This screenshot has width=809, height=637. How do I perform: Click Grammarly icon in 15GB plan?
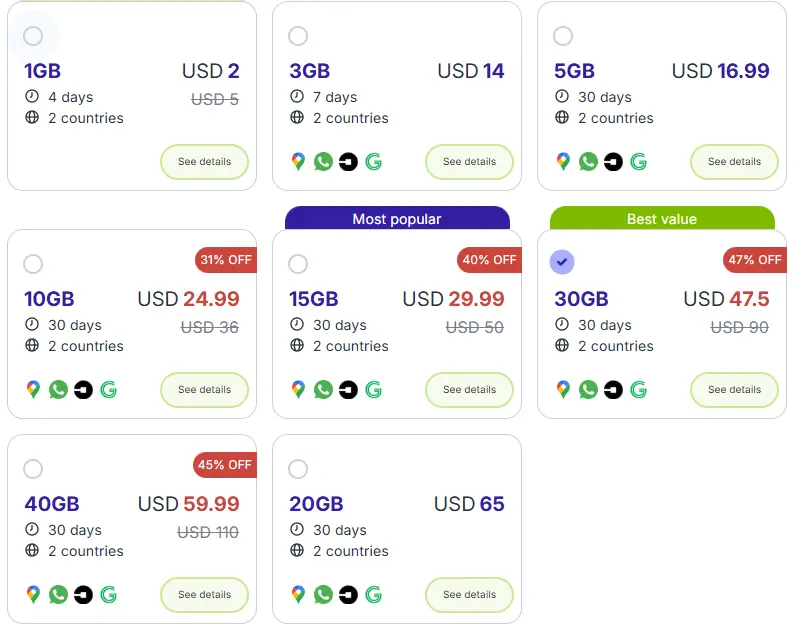point(373,389)
